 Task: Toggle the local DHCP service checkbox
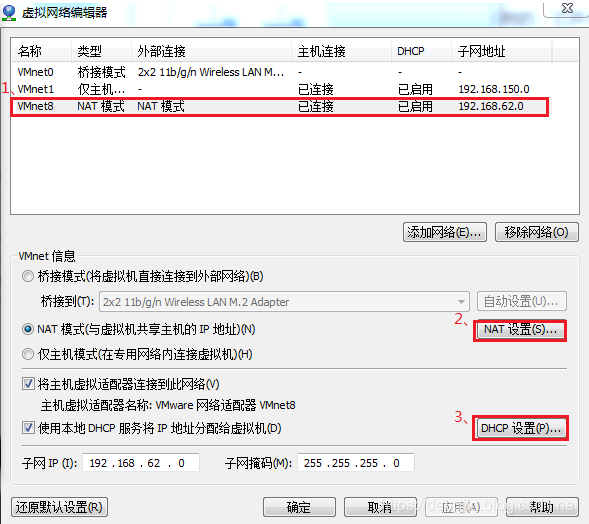28,427
